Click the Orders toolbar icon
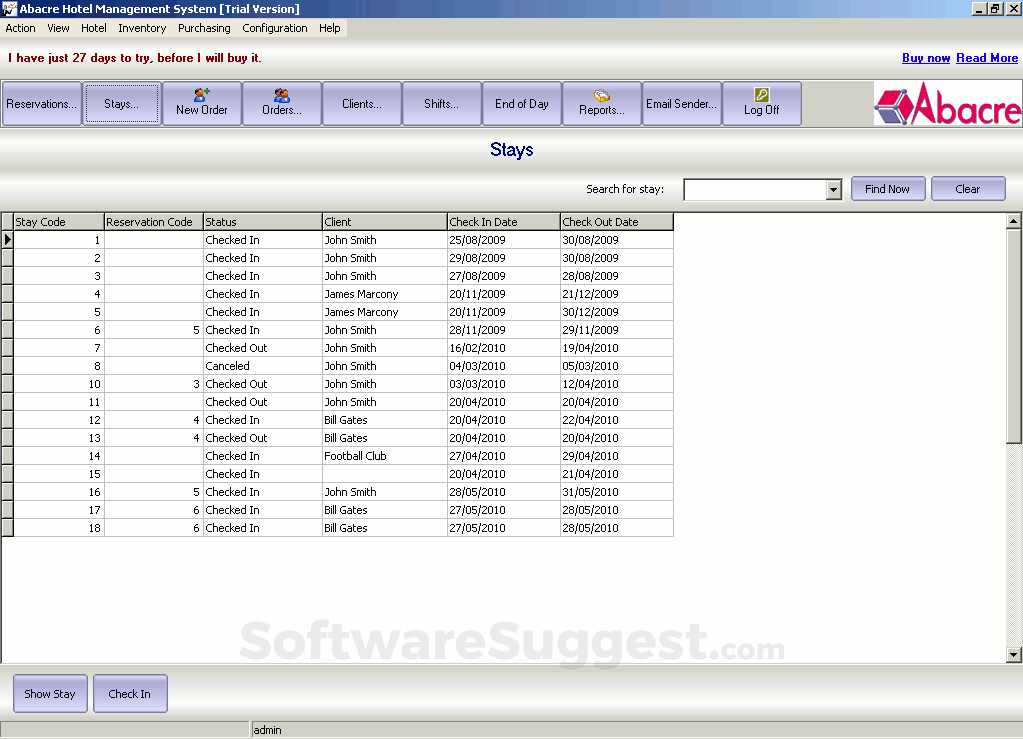This screenshot has height=739, width=1023. 282,103
